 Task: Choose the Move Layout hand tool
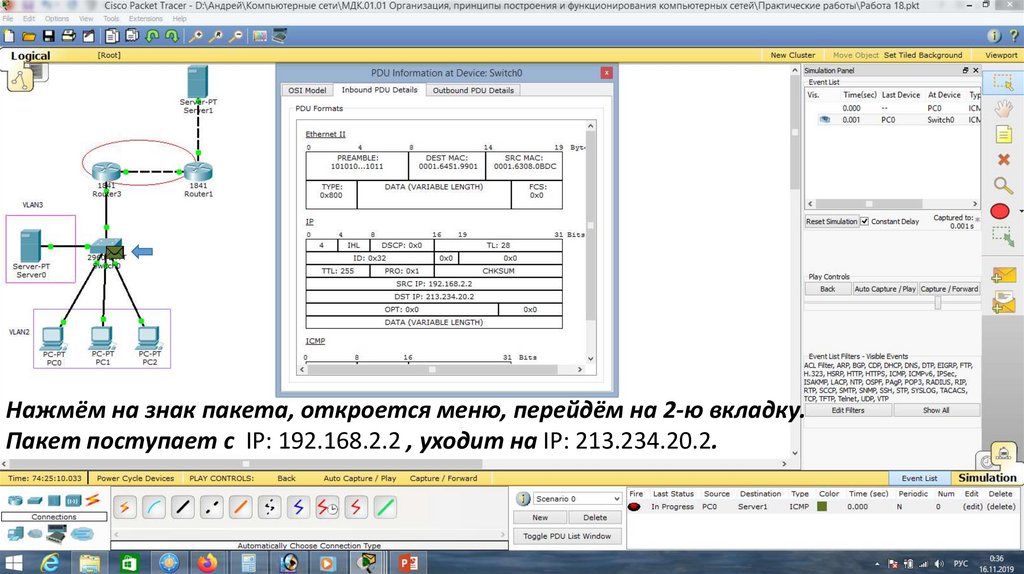(1002, 108)
